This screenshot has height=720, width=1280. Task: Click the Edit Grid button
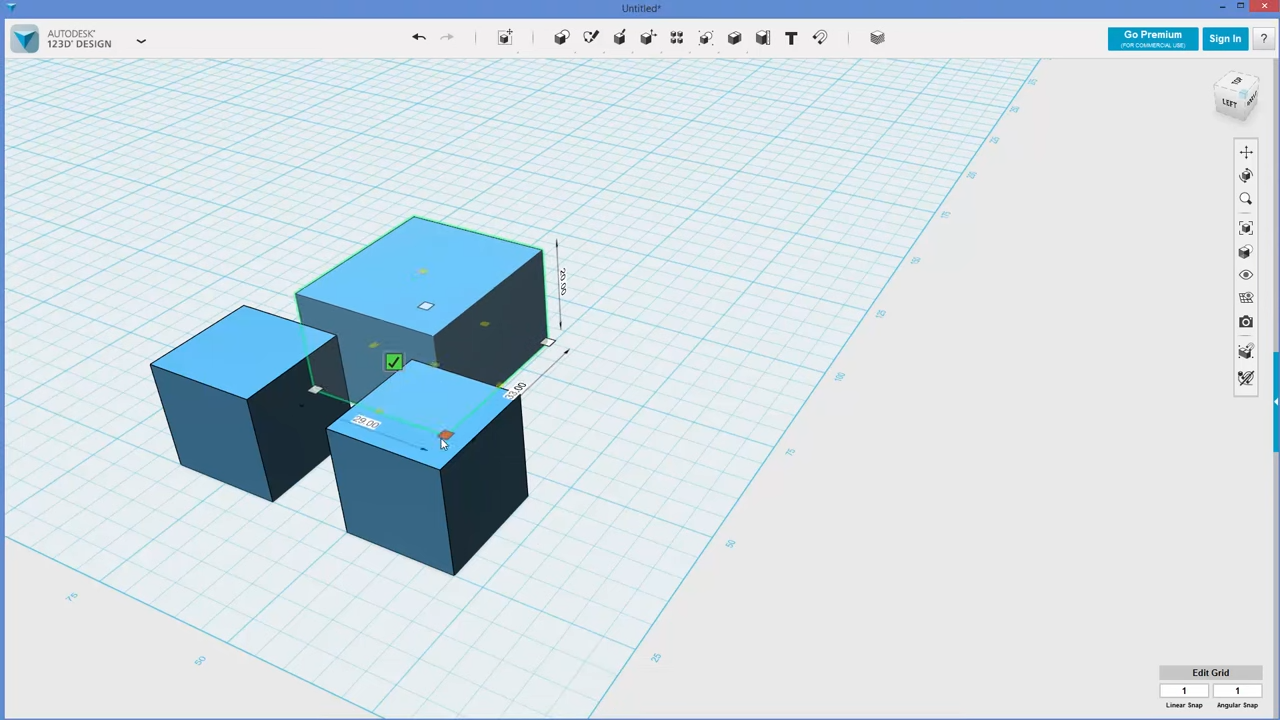[1210, 673]
